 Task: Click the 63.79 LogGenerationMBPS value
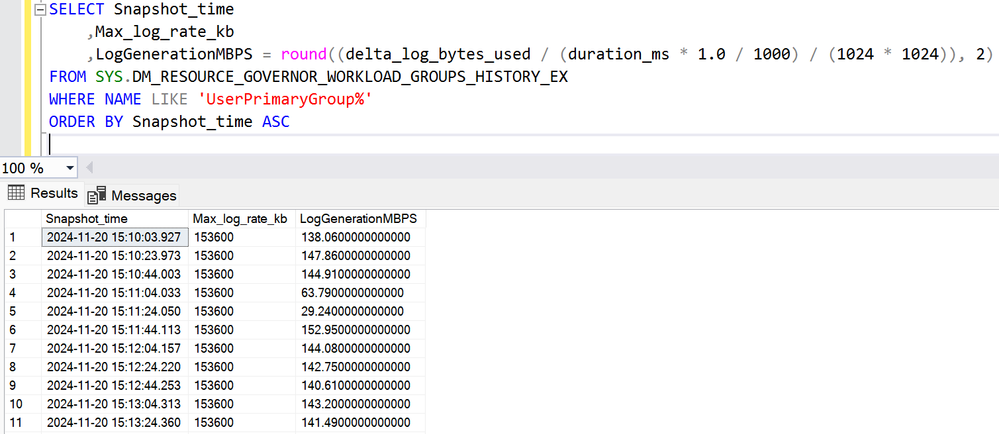(x=360, y=293)
